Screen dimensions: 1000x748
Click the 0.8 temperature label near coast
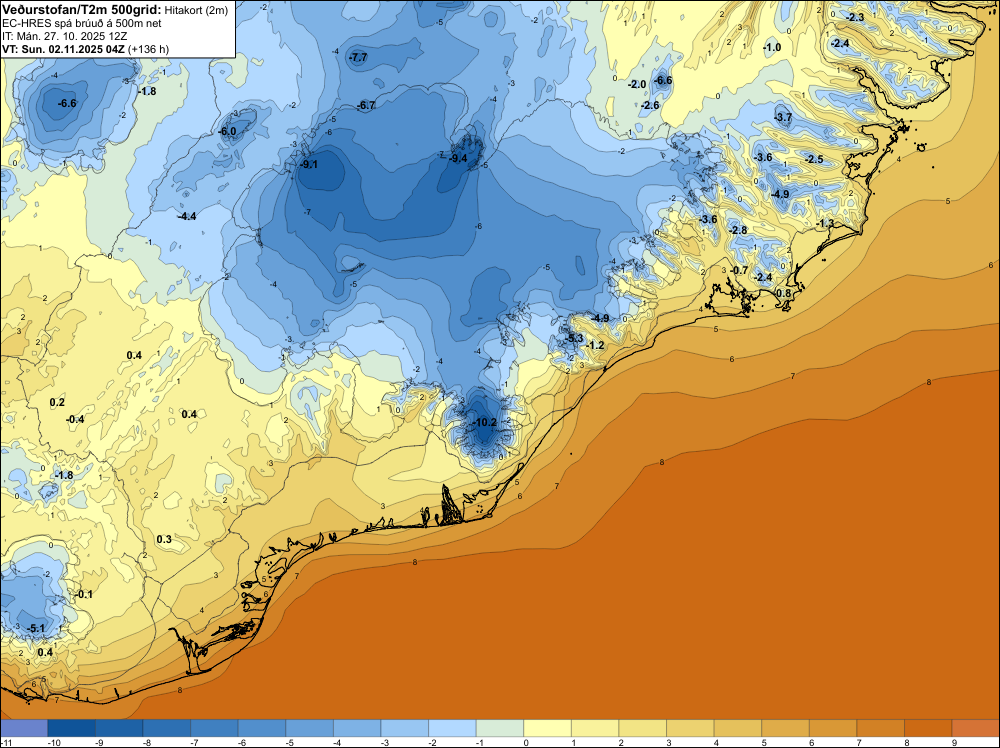pos(783,293)
